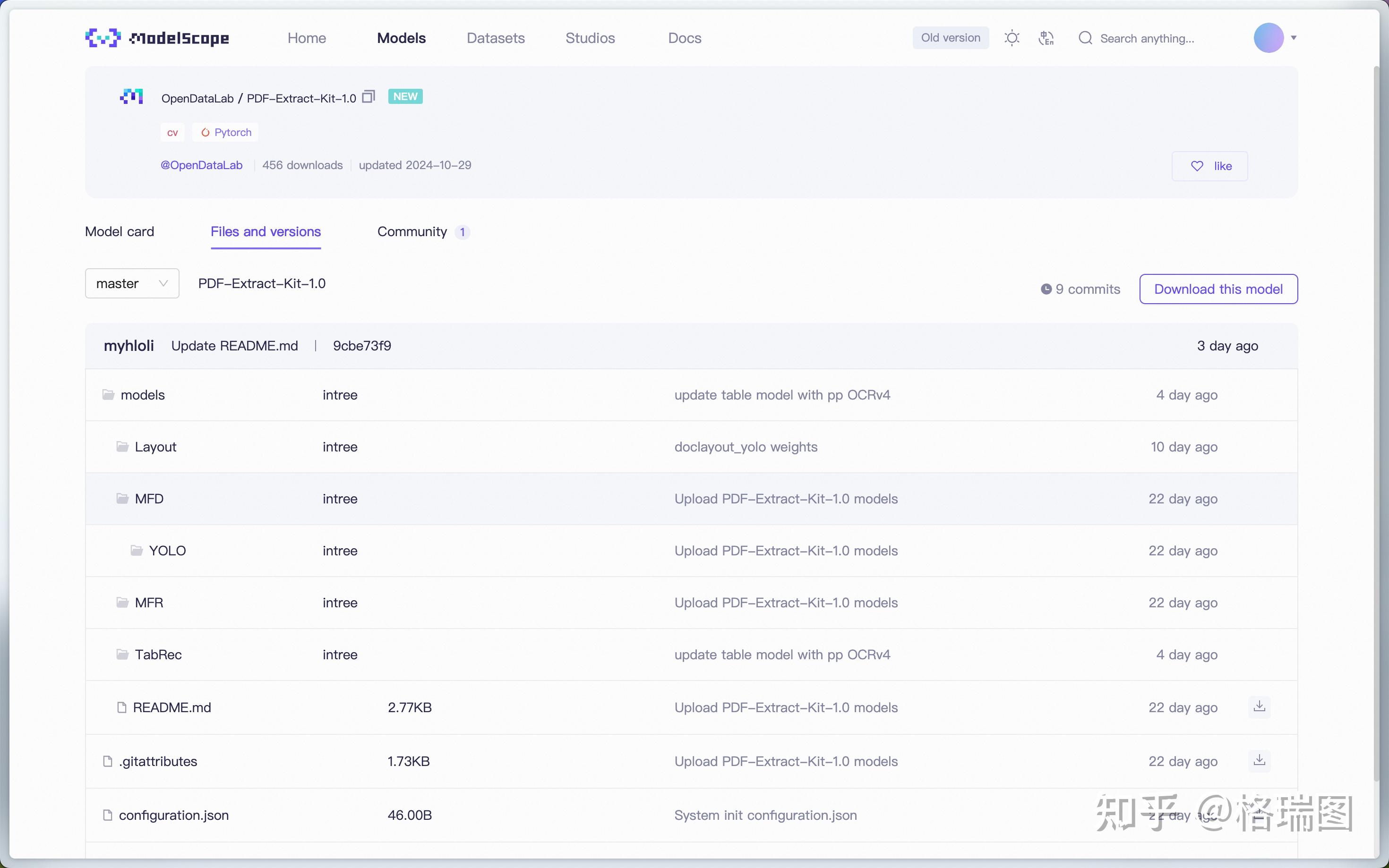The image size is (1389, 868).
Task: Click the ModelScope logo icon
Action: coord(103,38)
